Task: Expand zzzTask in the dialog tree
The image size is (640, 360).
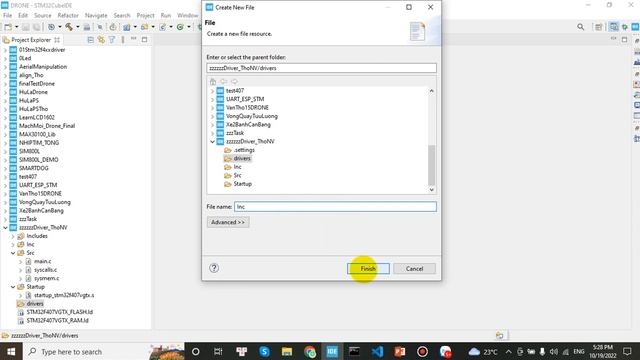Action: tap(213, 133)
